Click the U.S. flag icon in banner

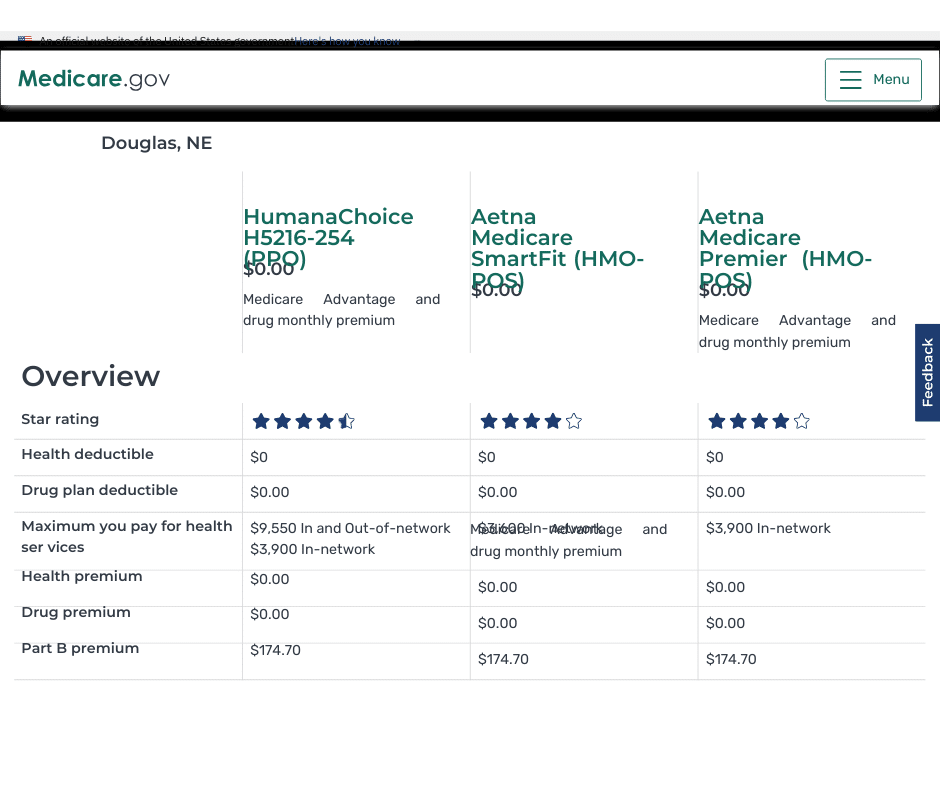coord(25,40)
